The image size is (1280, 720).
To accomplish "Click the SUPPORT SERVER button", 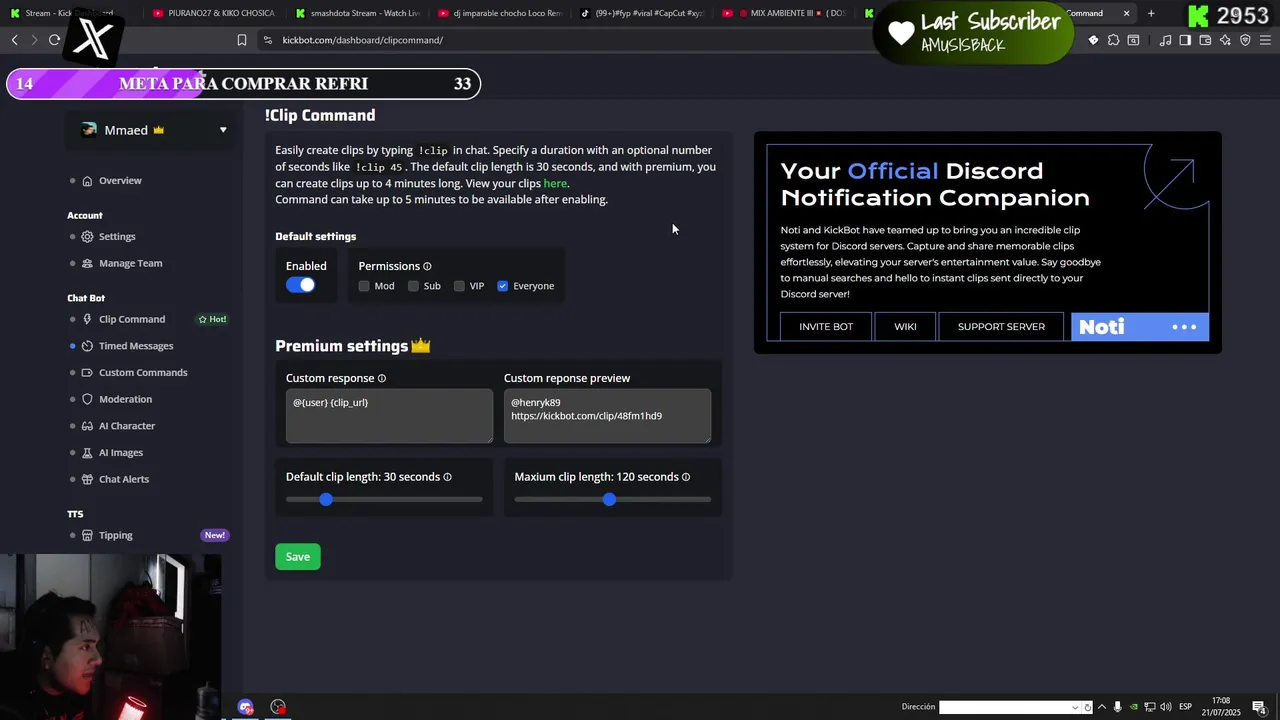I will 1001,327.
